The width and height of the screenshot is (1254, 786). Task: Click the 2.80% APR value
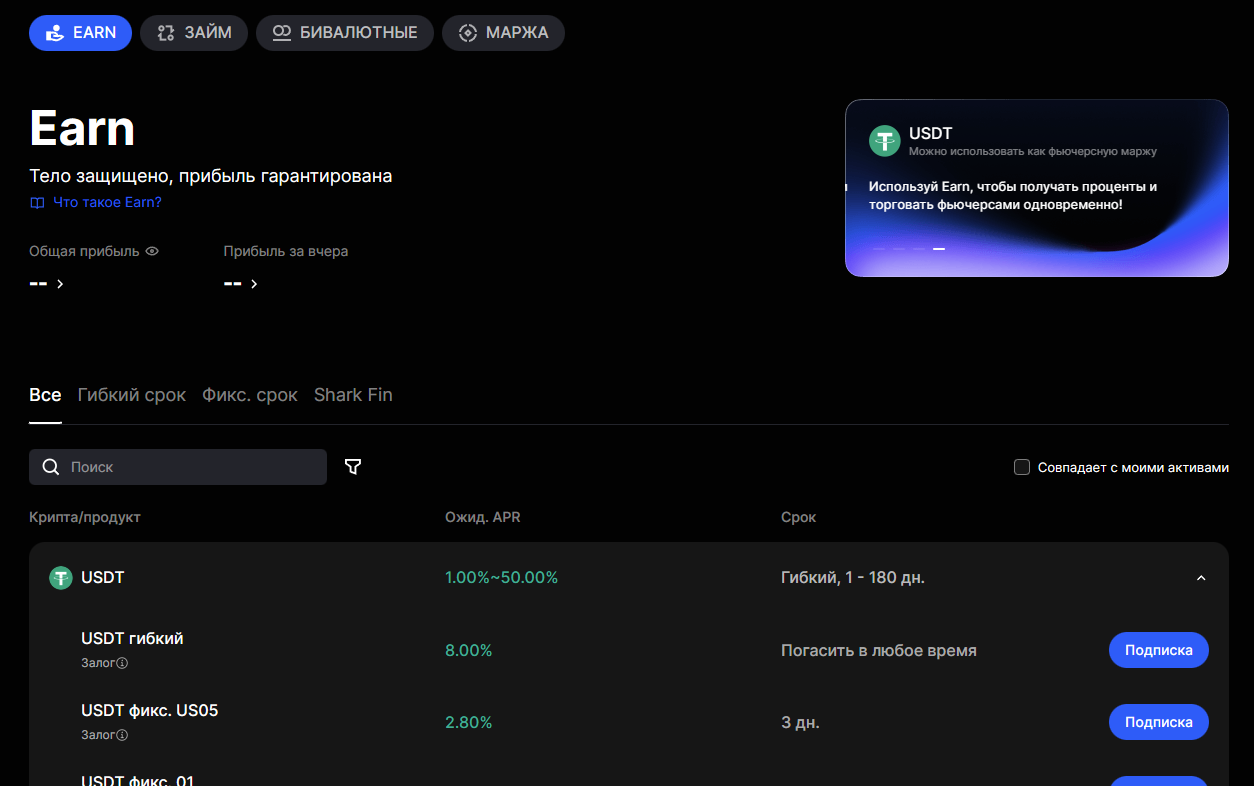469,722
